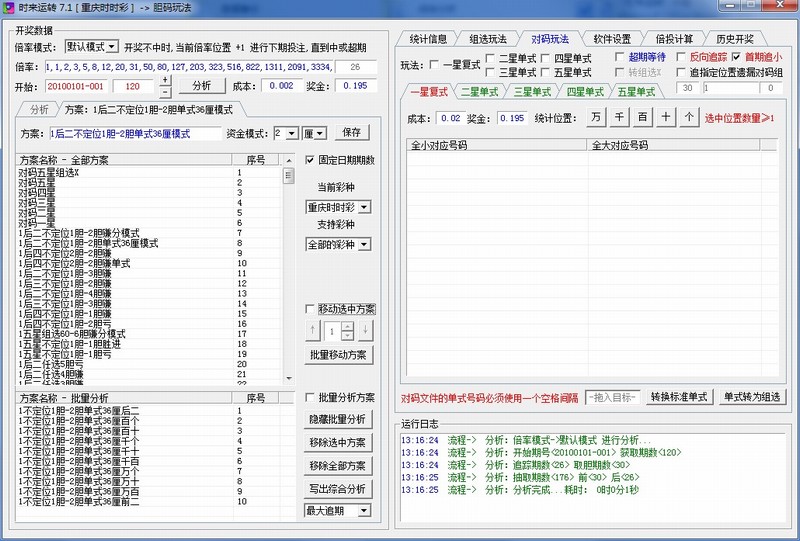
Task: Click the plus button beside the period count
Action: coord(165,81)
